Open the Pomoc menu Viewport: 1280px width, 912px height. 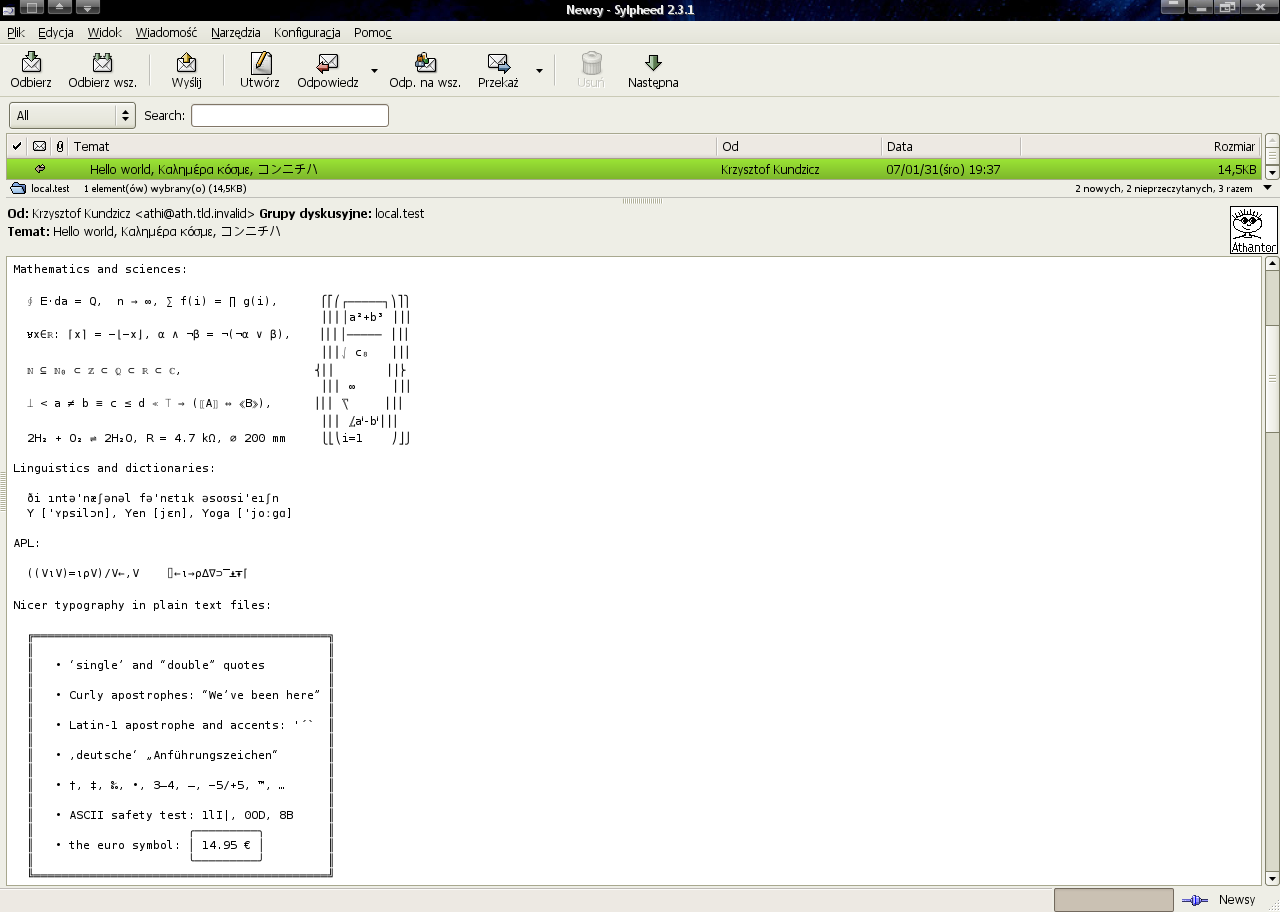pyautogui.click(x=373, y=32)
